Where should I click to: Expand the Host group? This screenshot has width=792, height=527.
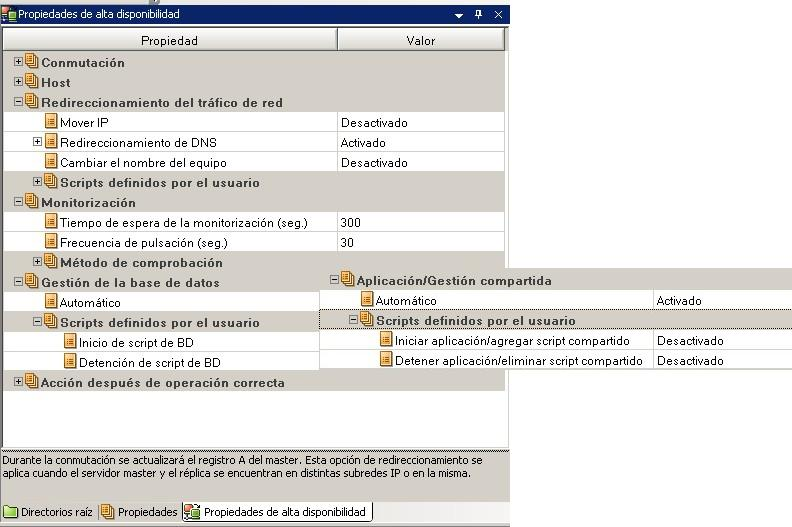(x=18, y=81)
